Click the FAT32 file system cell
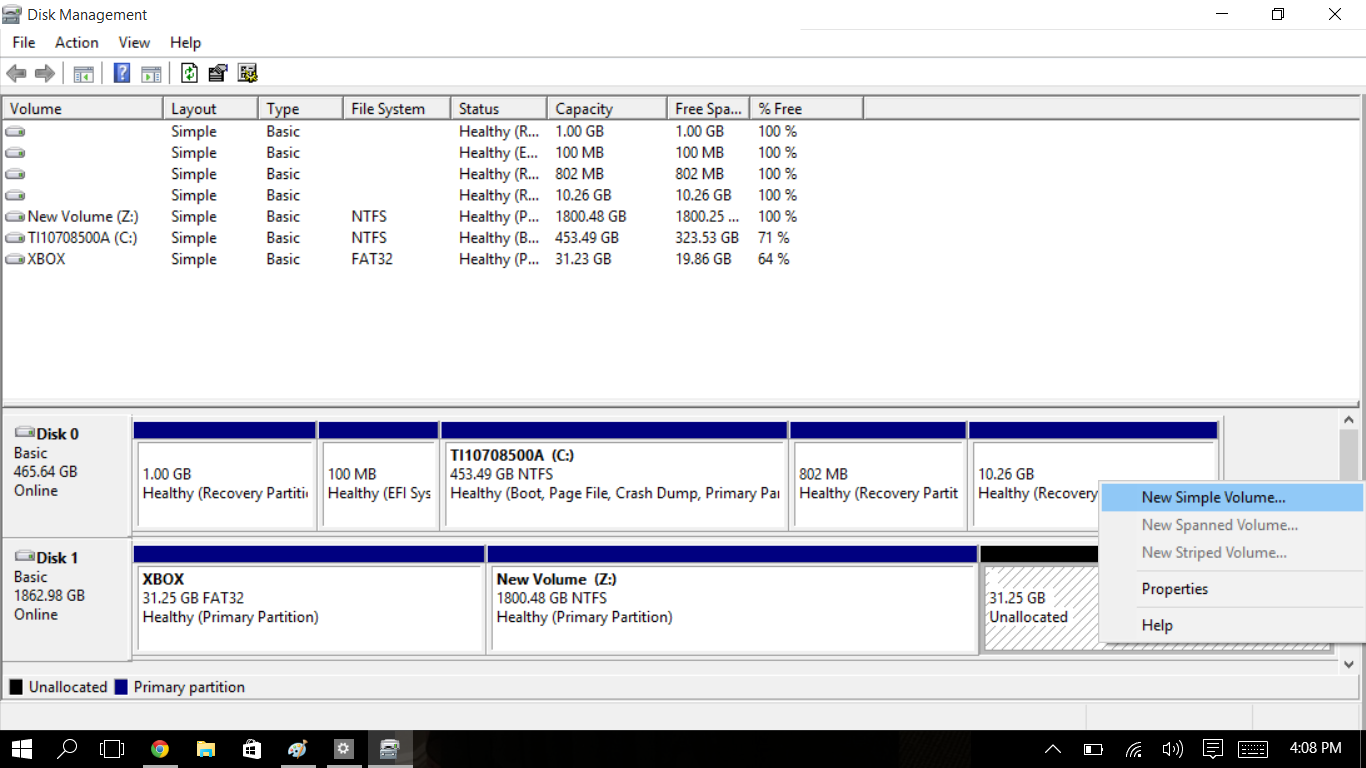The width and height of the screenshot is (1366, 768). pos(372,258)
